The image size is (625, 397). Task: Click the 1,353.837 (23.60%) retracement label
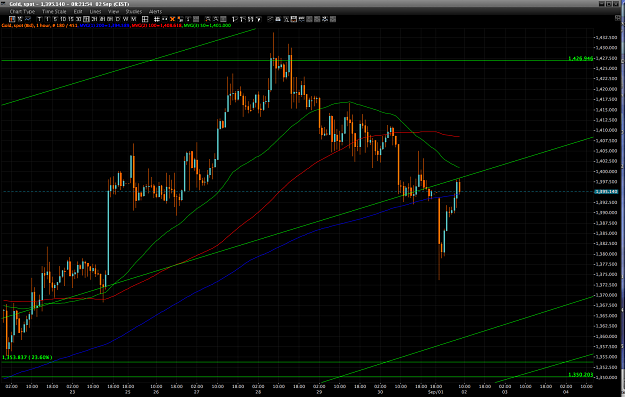[27, 357]
